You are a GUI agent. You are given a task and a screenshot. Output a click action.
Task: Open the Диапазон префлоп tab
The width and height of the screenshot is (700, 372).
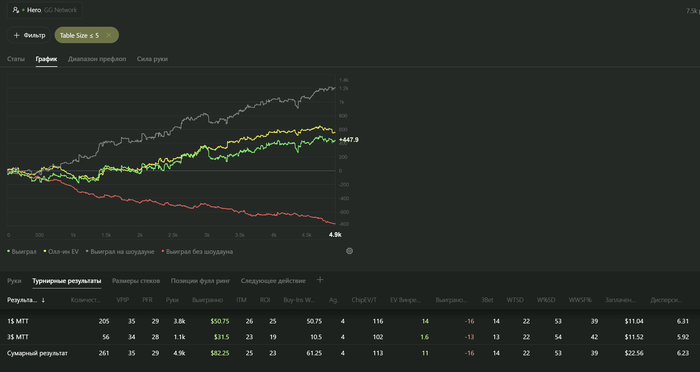[97, 59]
